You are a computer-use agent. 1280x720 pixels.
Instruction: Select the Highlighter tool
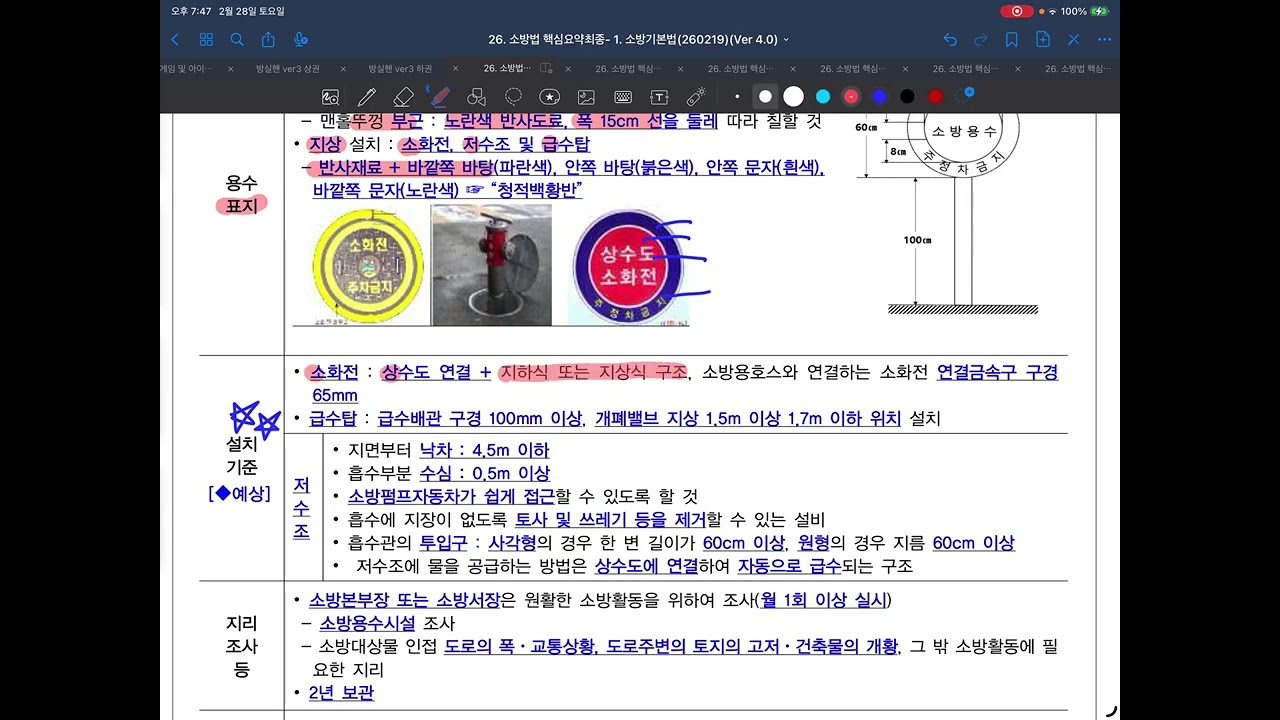point(439,97)
